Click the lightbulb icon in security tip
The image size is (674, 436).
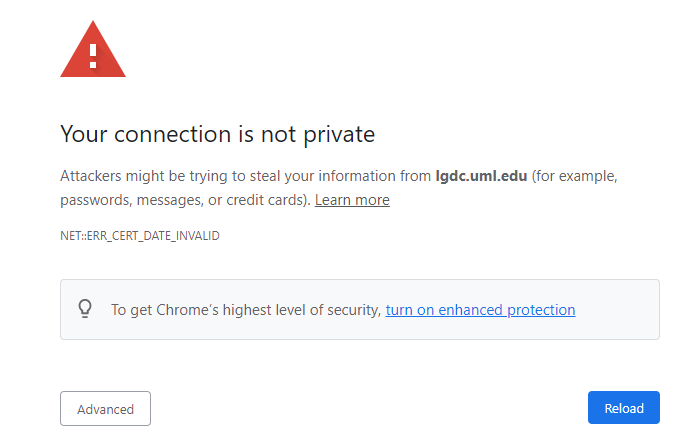click(x=86, y=309)
